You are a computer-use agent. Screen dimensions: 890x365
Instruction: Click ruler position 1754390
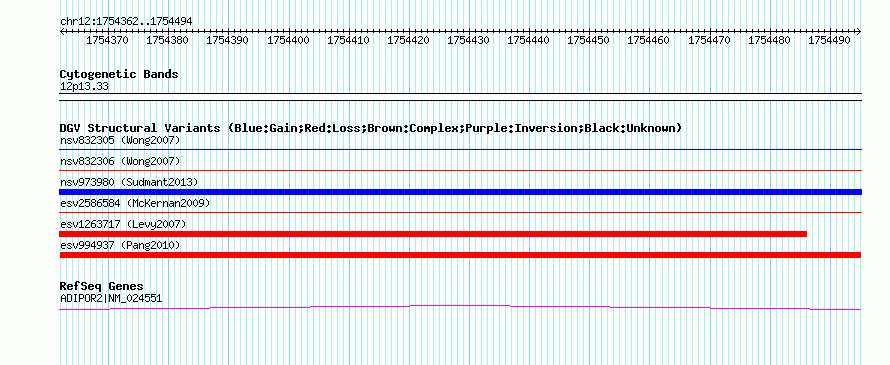[x=228, y=41]
